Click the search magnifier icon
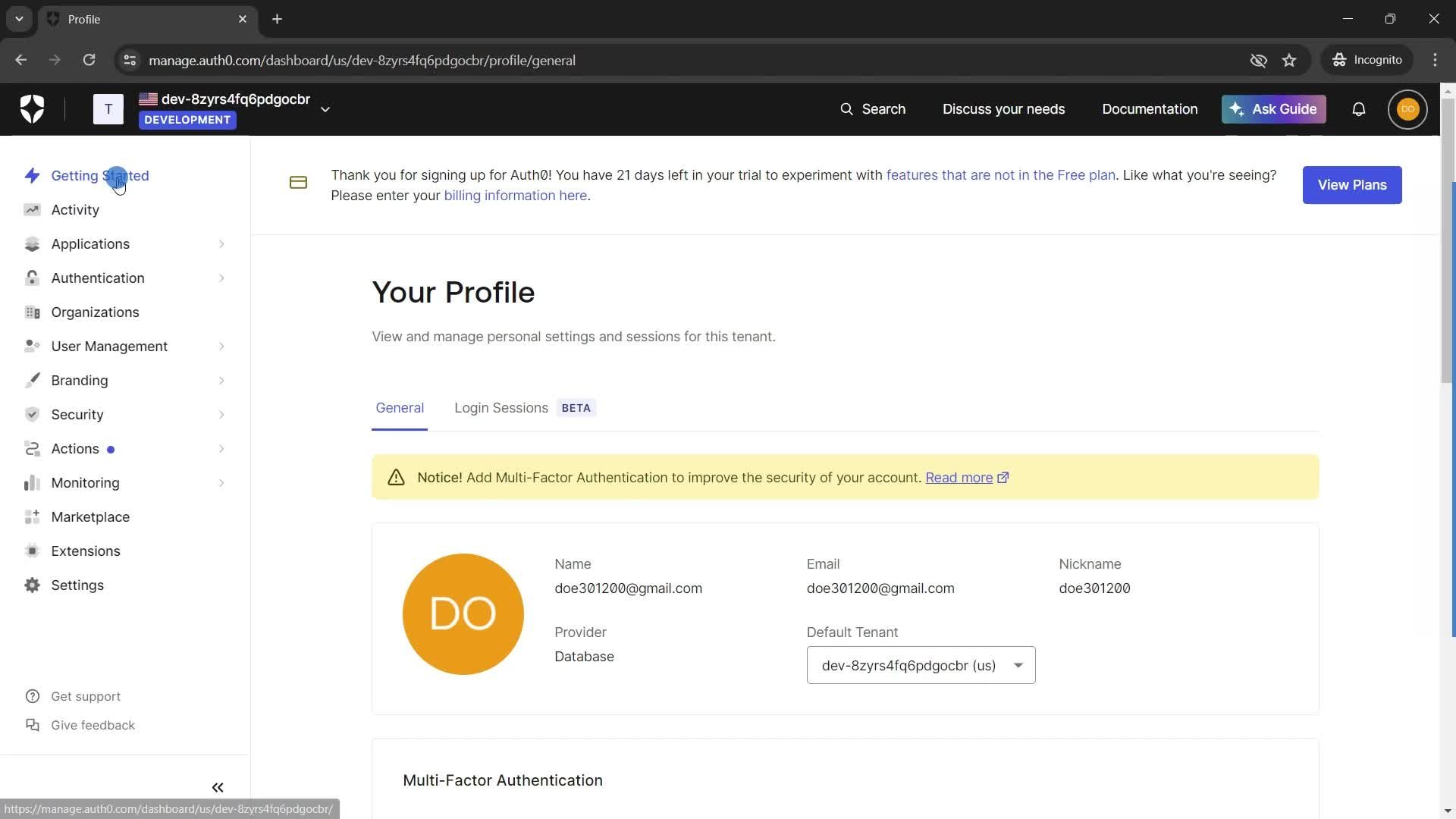1456x819 pixels. (846, 109)
